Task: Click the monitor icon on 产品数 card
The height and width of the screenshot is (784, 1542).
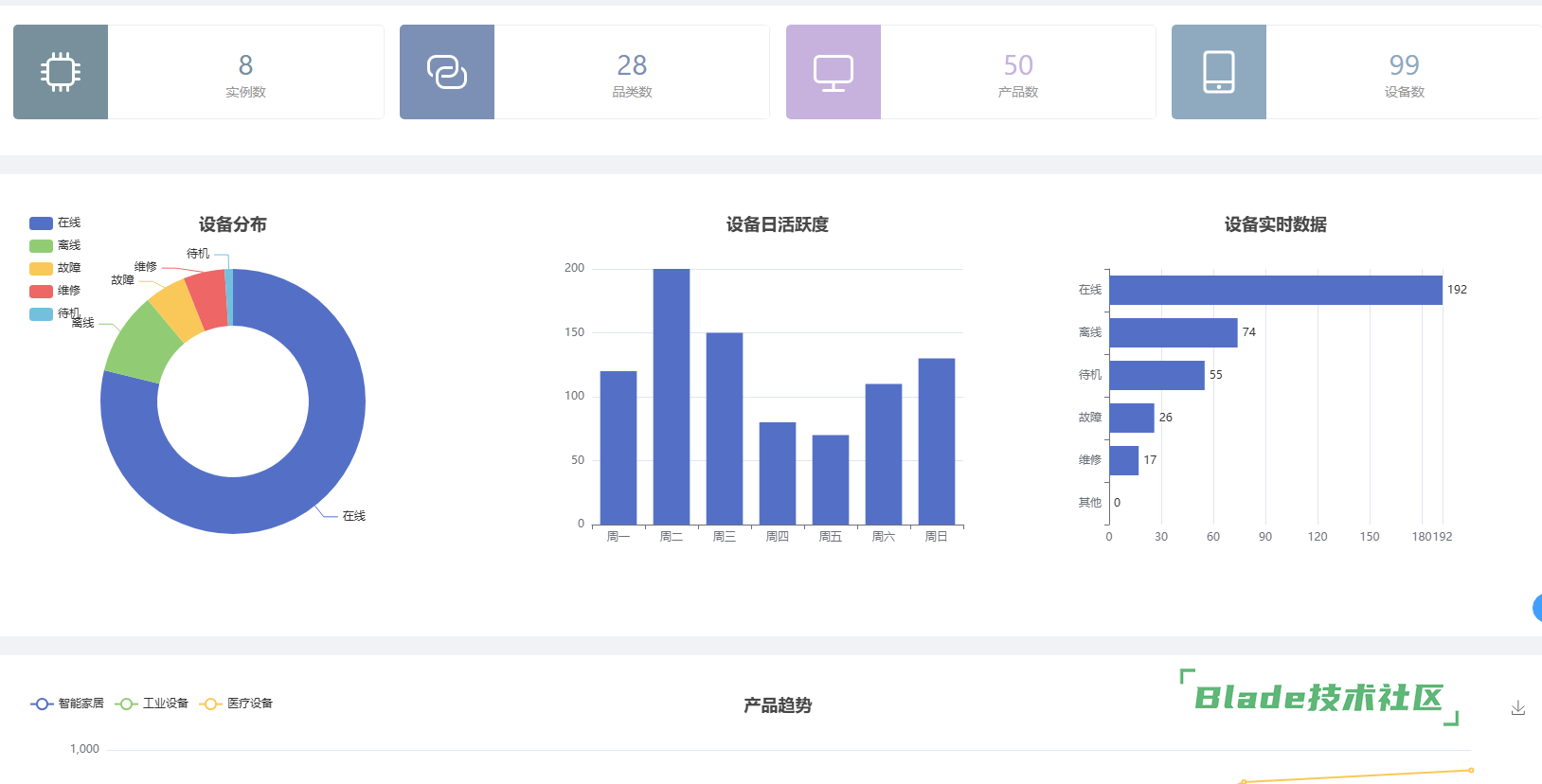Action: pos(834,73)
